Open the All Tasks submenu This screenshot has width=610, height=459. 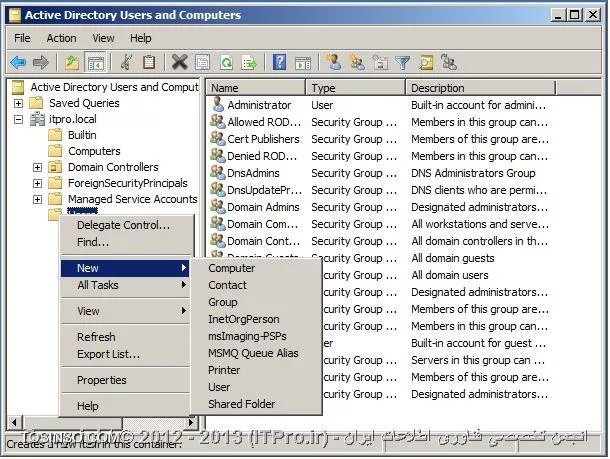(x=125, y=285)
